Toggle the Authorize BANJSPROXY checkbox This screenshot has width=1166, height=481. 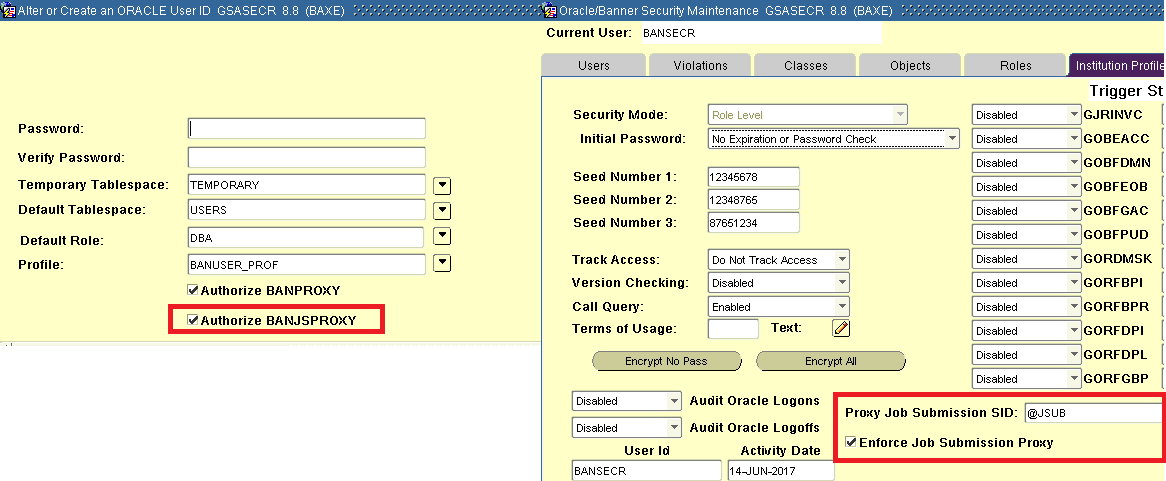[x=193, y=320]
